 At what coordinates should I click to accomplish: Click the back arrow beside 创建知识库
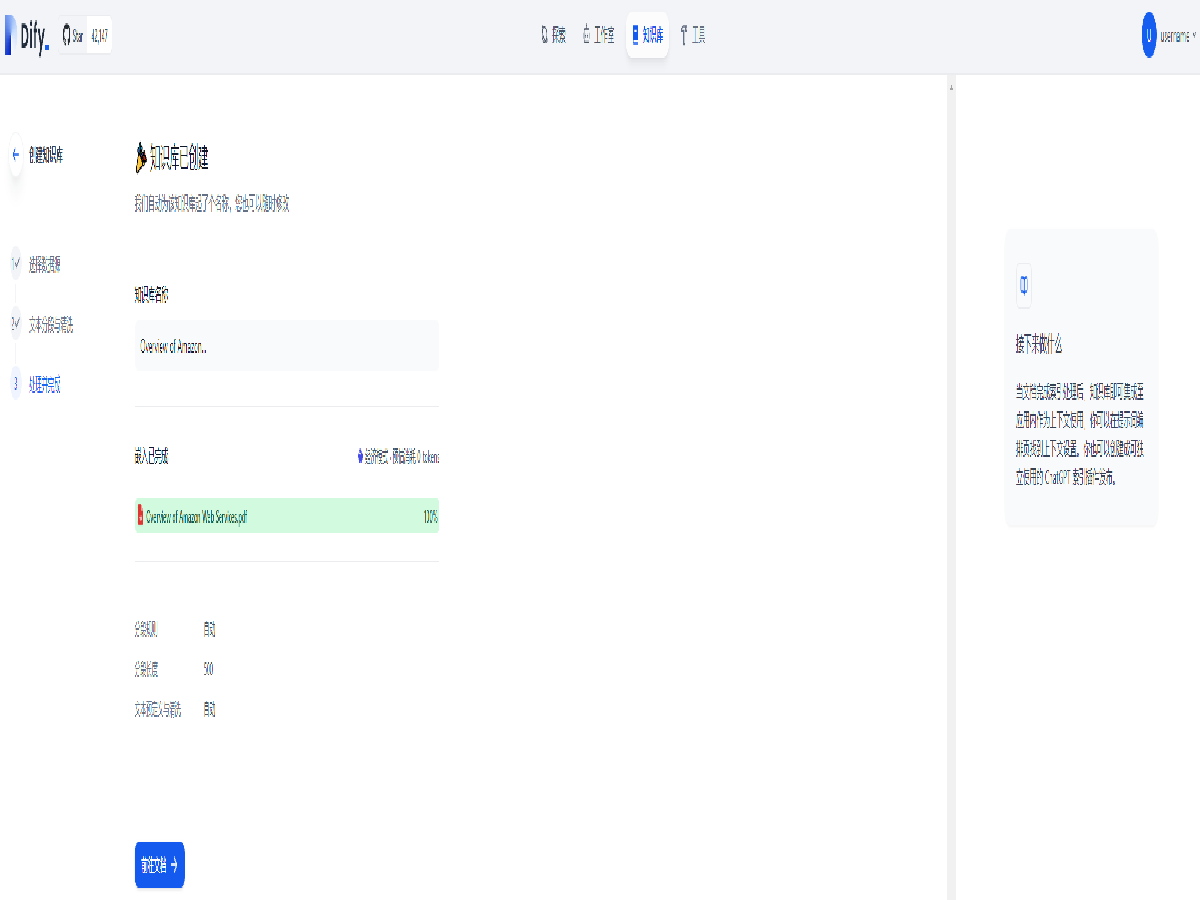pos(16,155)
